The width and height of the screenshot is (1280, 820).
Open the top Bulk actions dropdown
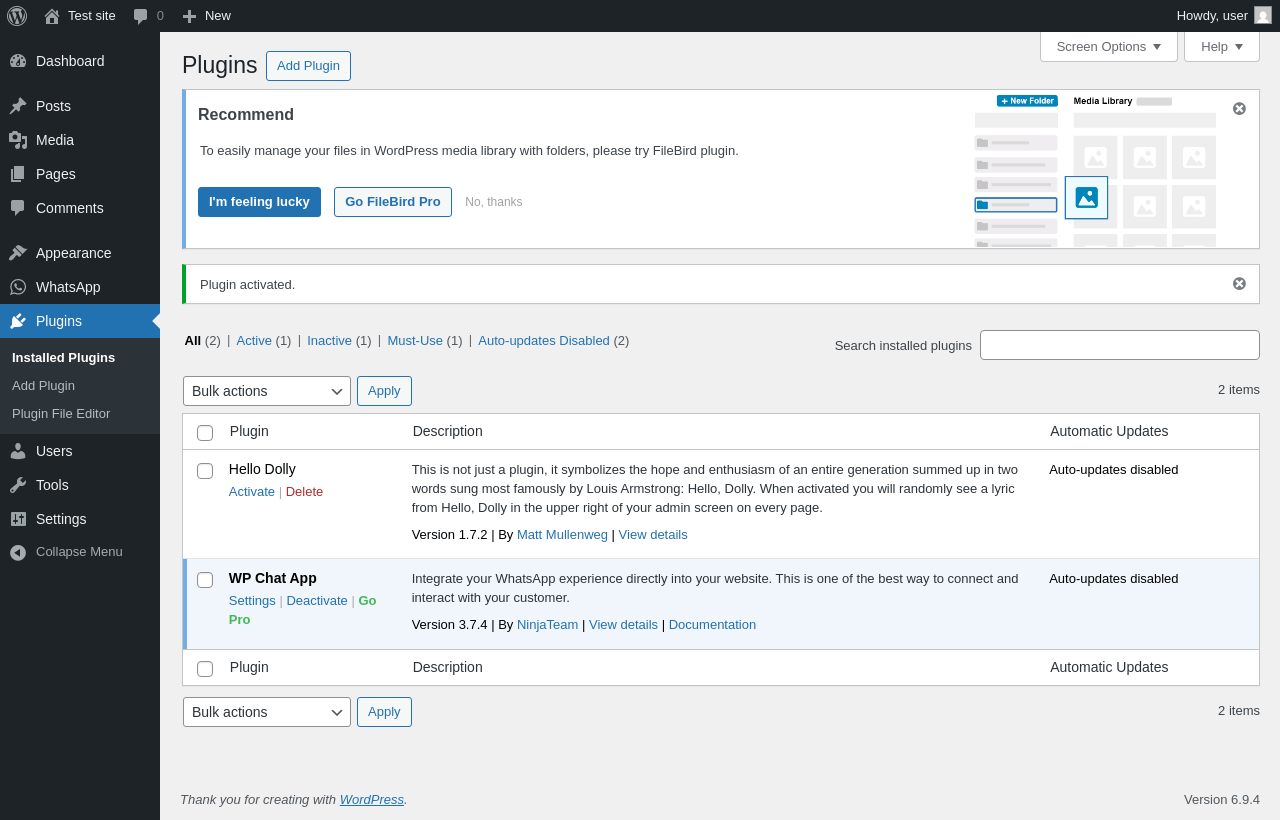pyautogui.click(x=267, y=391)
